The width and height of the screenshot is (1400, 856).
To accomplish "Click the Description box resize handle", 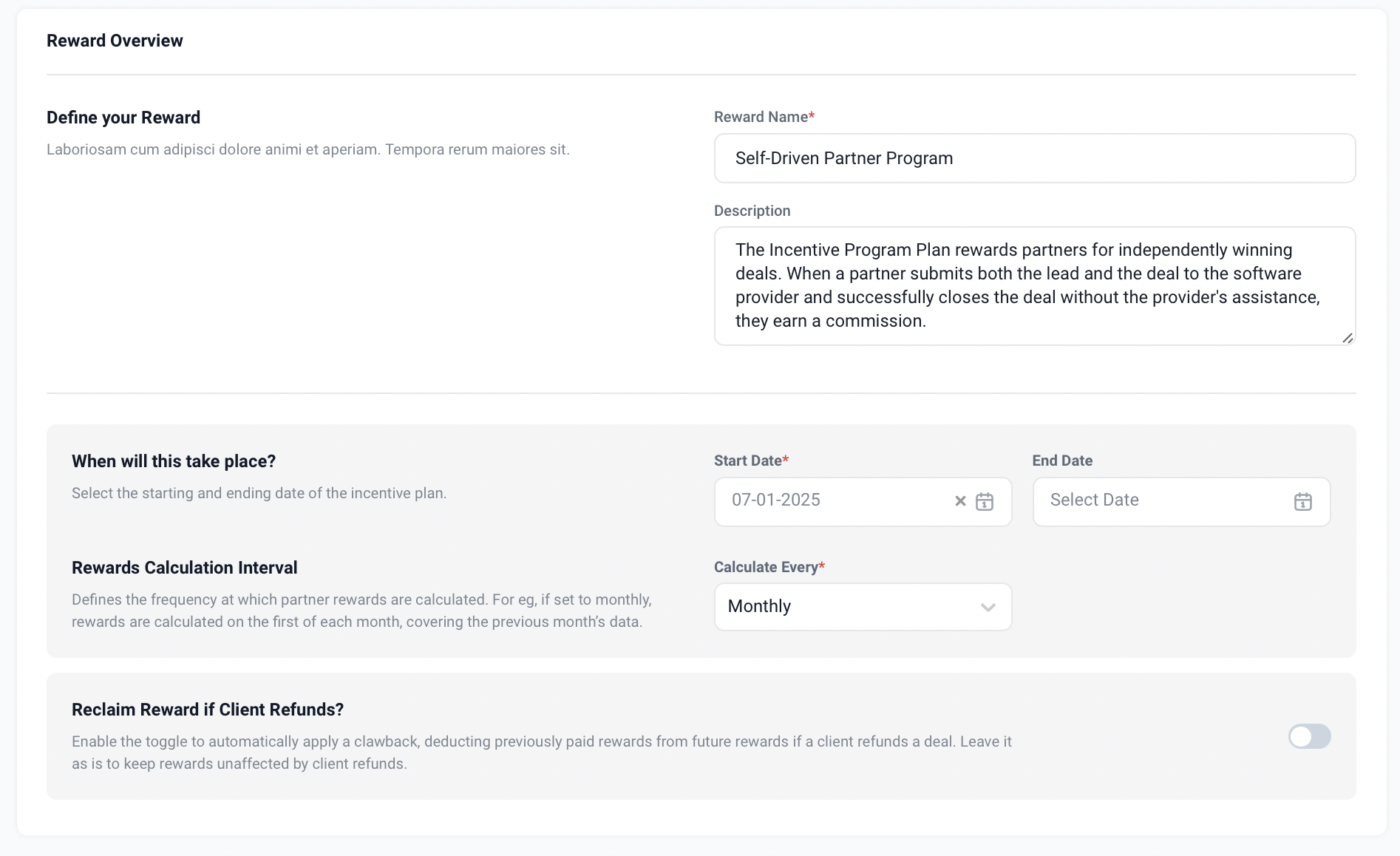I will coord(1348,338).
